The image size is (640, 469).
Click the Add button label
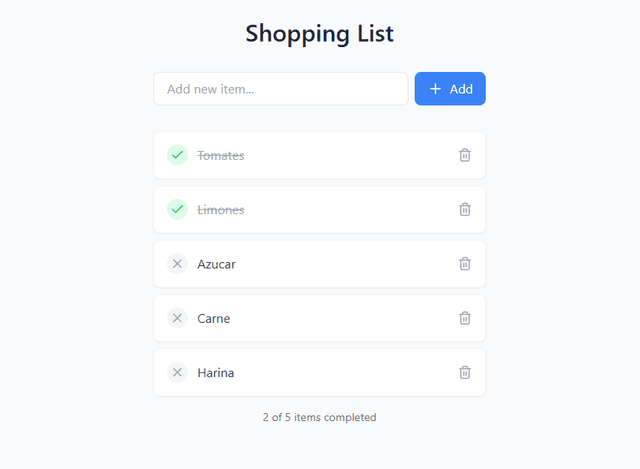click(461, 89)
